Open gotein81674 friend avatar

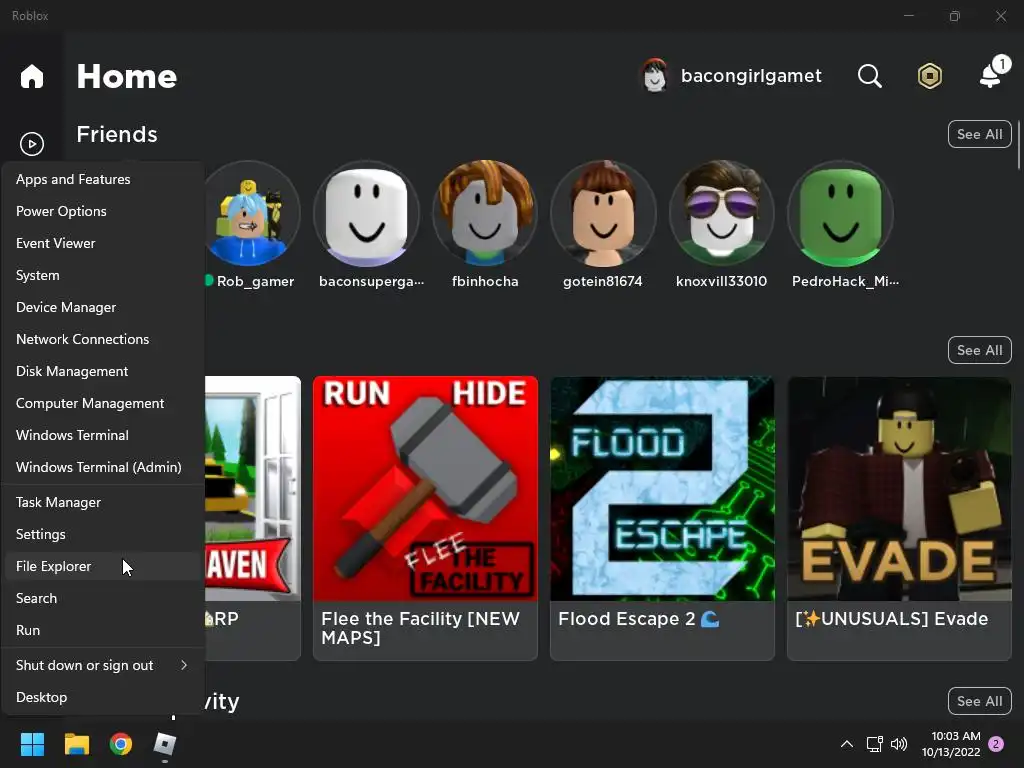[603, 214]
